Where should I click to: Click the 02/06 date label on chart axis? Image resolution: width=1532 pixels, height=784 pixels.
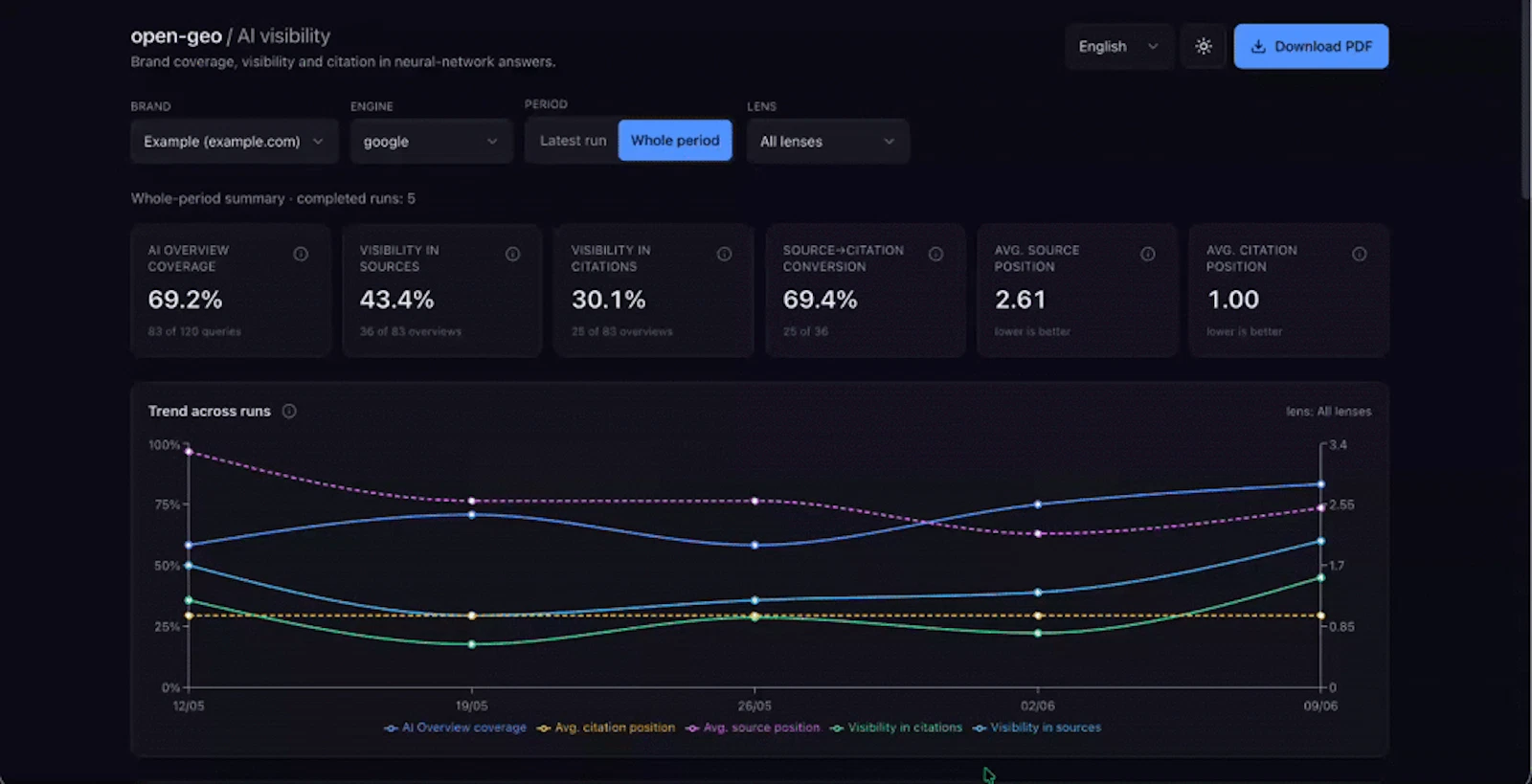pyautogui.click(x=1037, y=706)
